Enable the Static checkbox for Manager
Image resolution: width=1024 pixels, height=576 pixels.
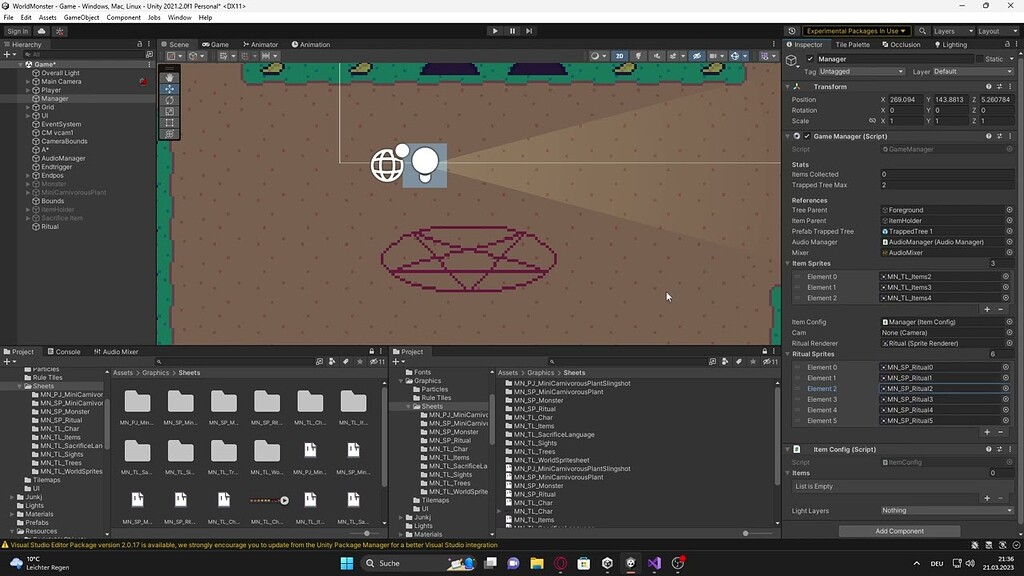[x=980, y=58]
